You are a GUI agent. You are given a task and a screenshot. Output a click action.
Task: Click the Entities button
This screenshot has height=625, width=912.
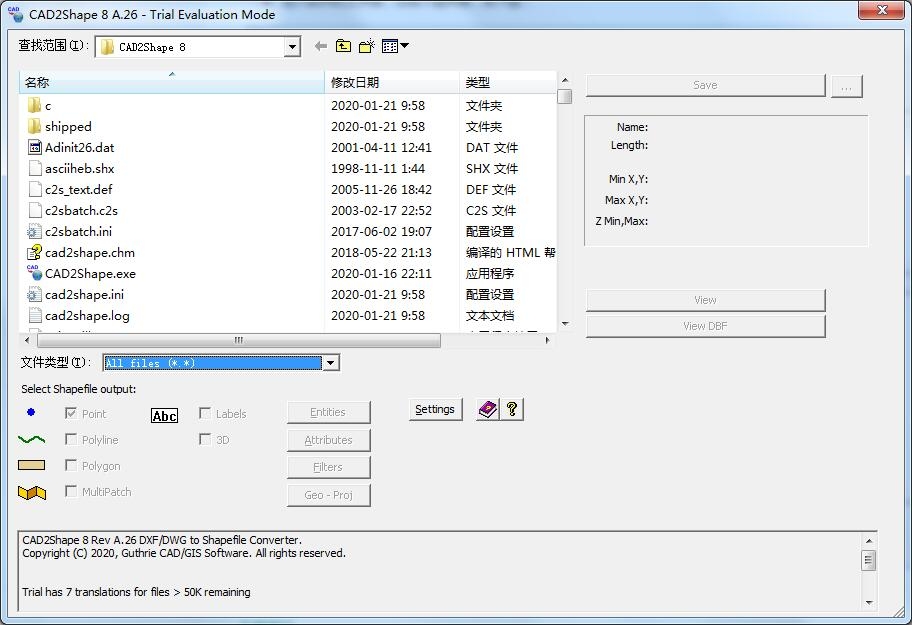(329, 412)
